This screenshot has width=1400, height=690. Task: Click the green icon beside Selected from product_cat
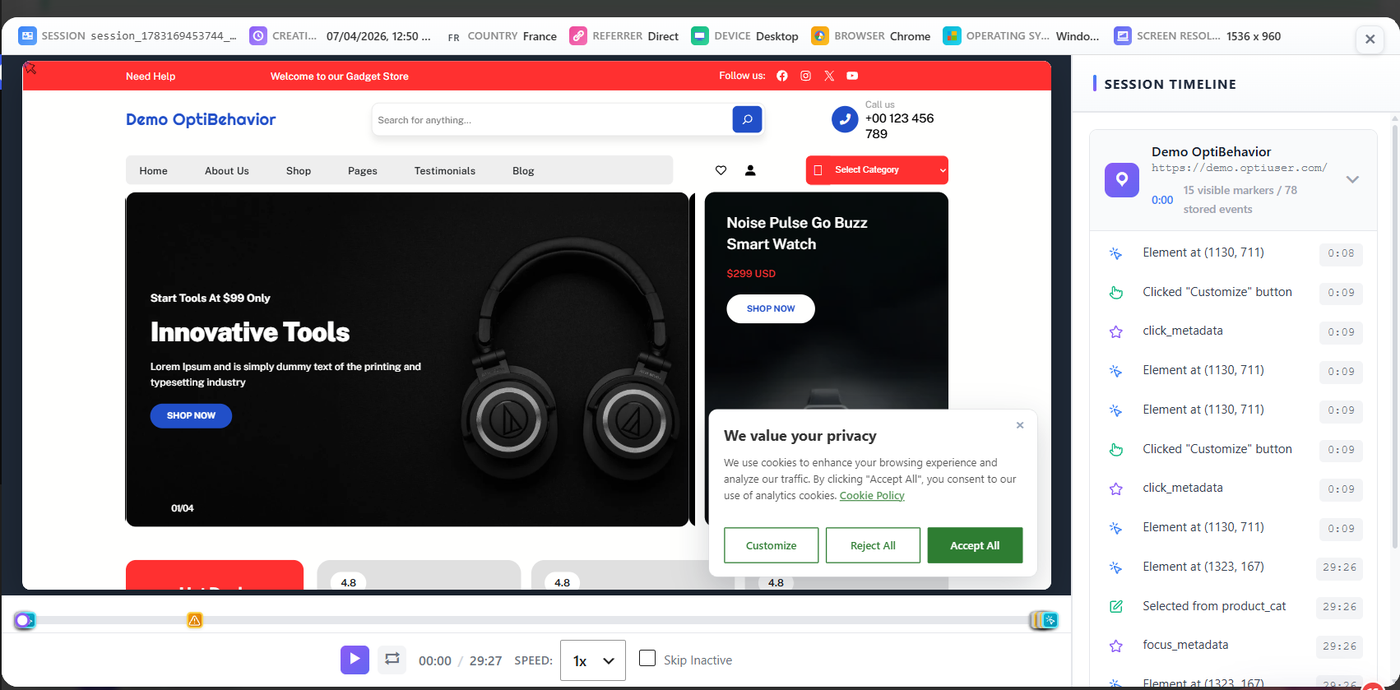1116,606
